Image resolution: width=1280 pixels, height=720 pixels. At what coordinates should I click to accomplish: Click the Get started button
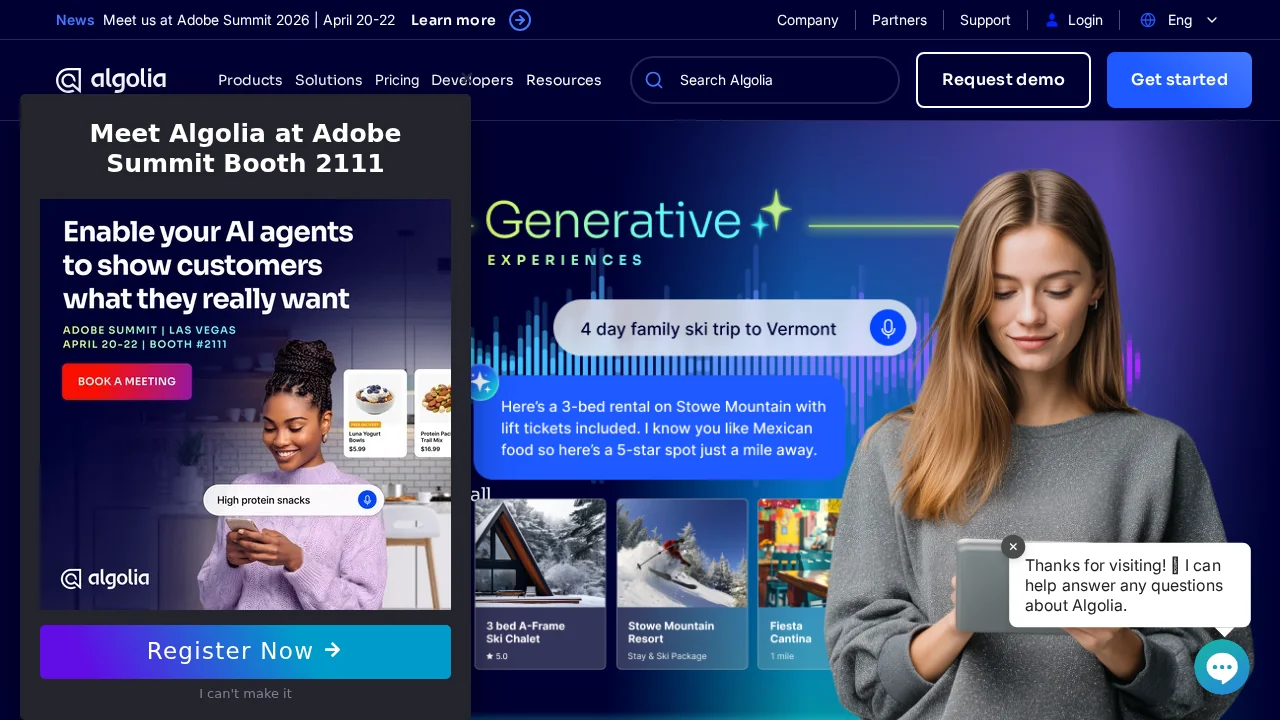coord(1179,80)
